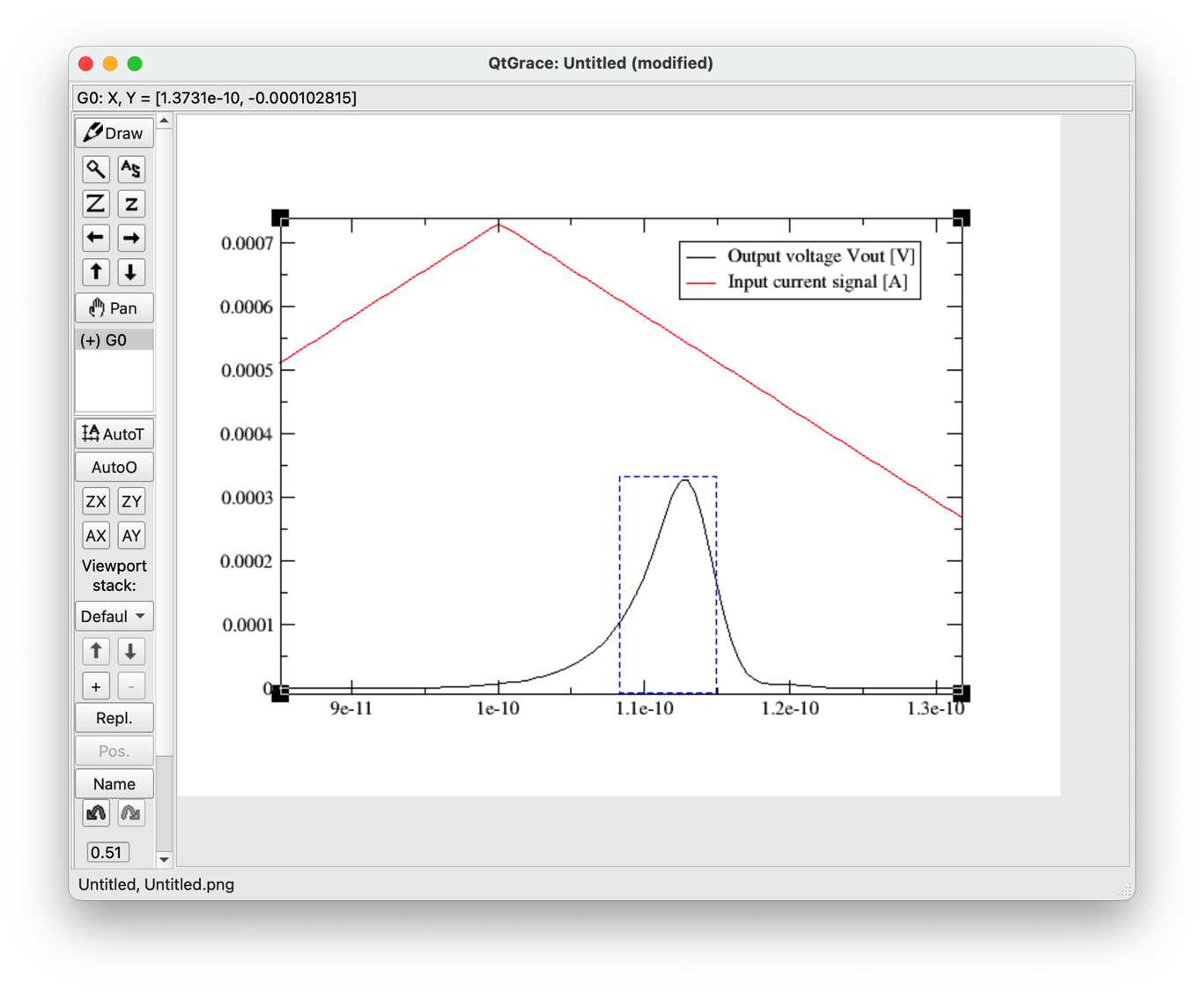Click the AS autoscale icon button
Screen dimensions: 1204x991
(x=131, y=169)
